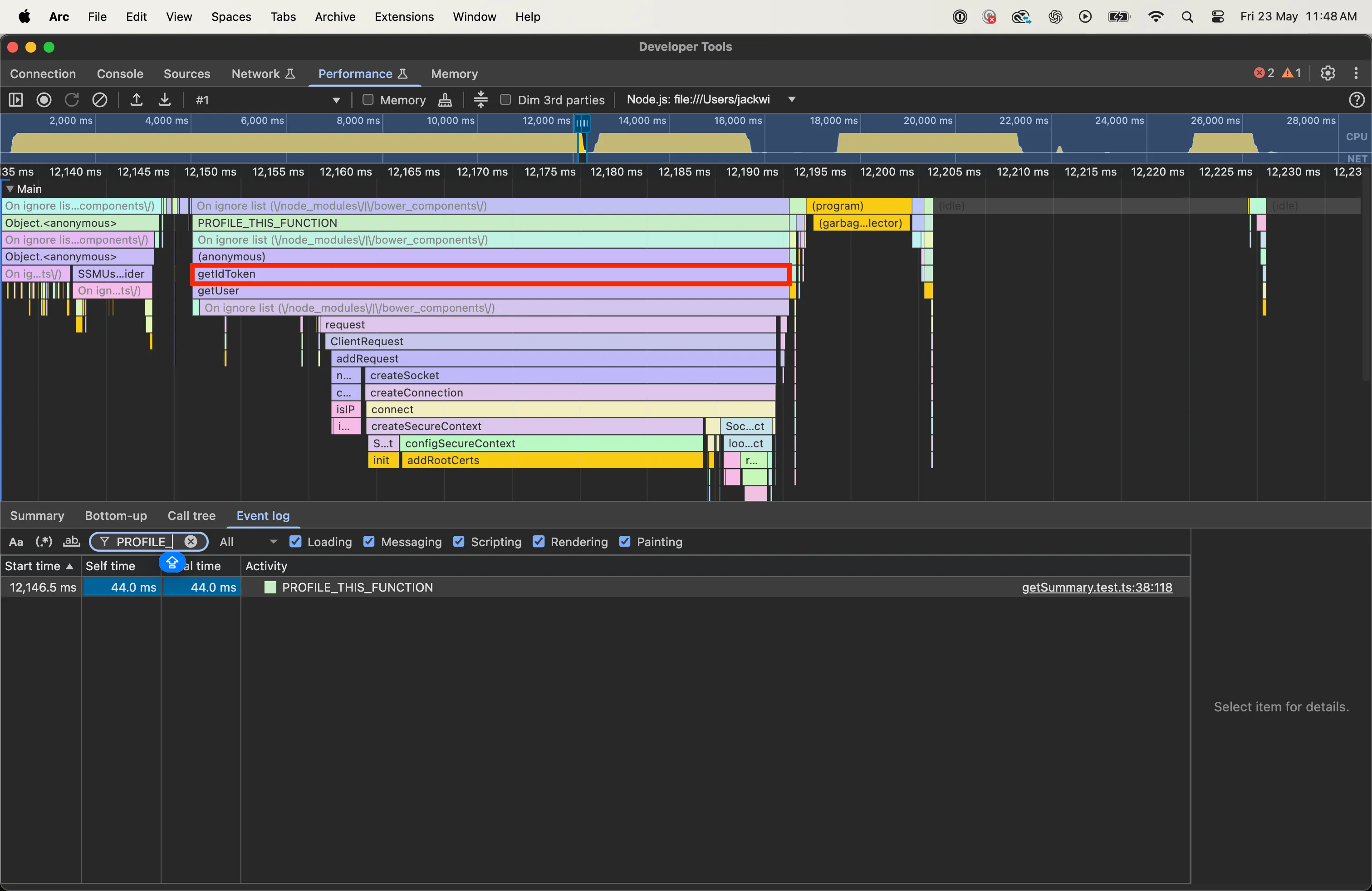Open DevTools settings gear

pyautogui.click(x=1328, y=73)
